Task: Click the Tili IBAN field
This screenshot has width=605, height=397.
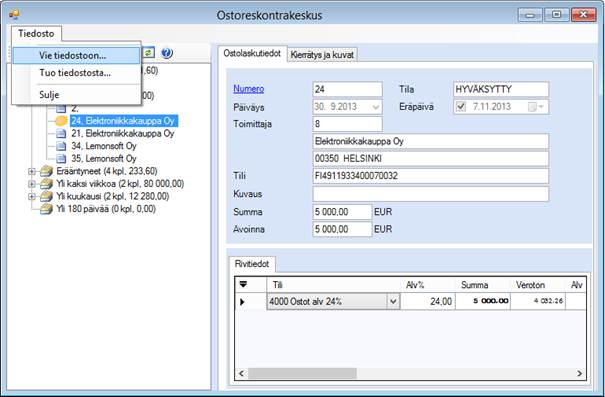Action: [x=431, y=176]
